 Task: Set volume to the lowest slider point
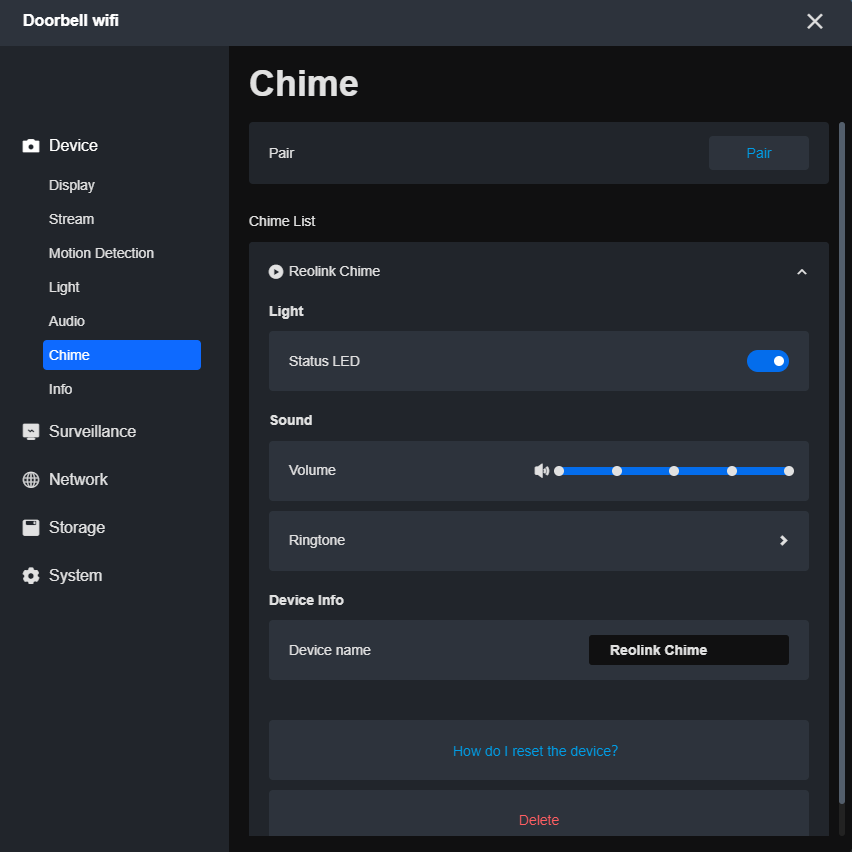(559, 471)
